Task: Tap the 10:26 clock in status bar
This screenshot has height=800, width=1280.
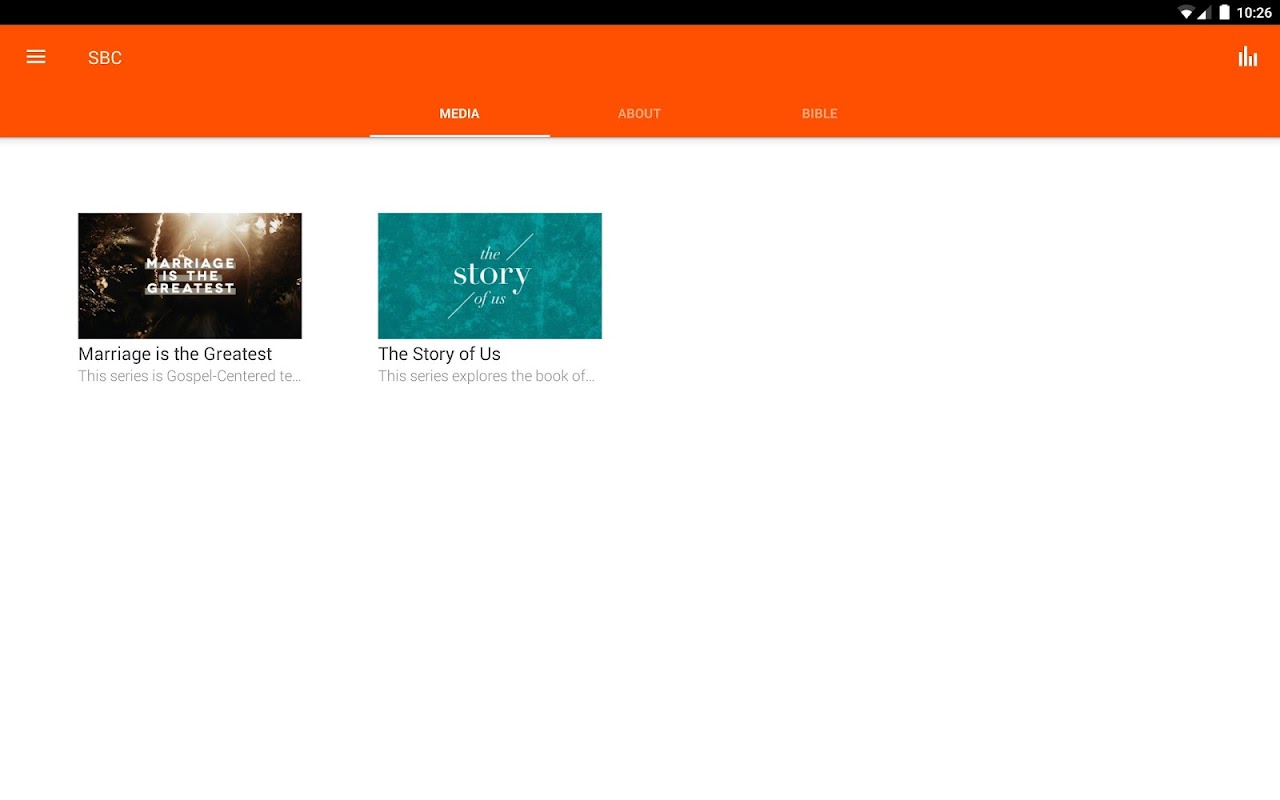Action: (1254, 13)
